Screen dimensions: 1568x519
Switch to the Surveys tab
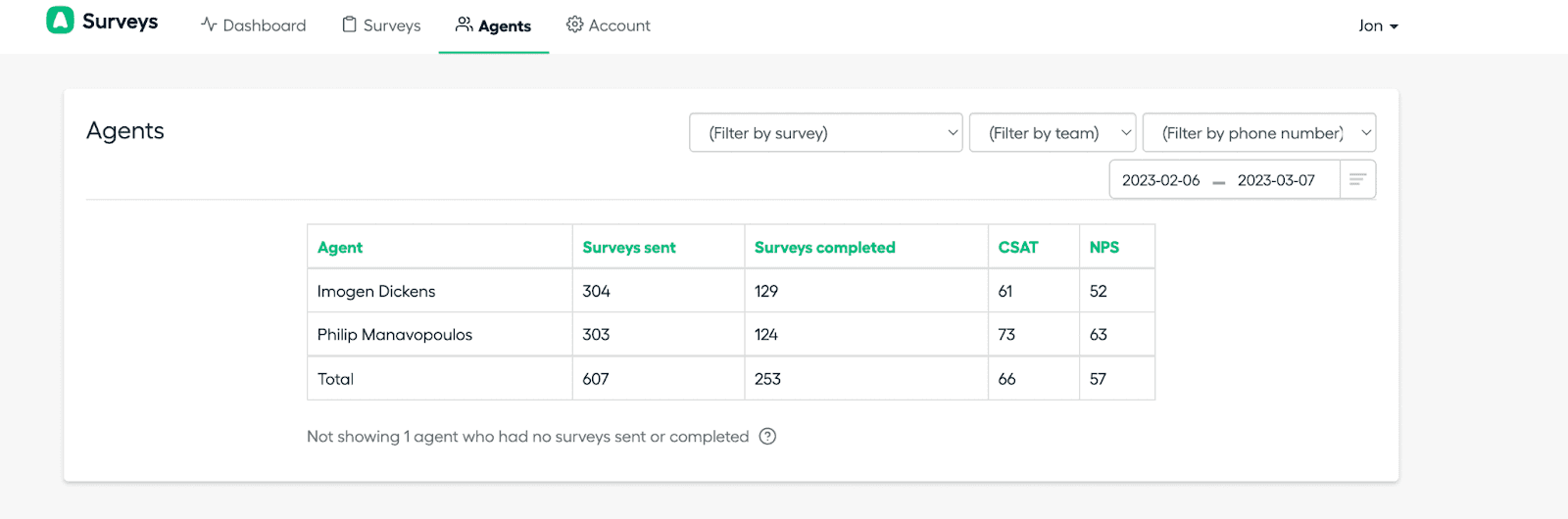(x=381, y=25)
